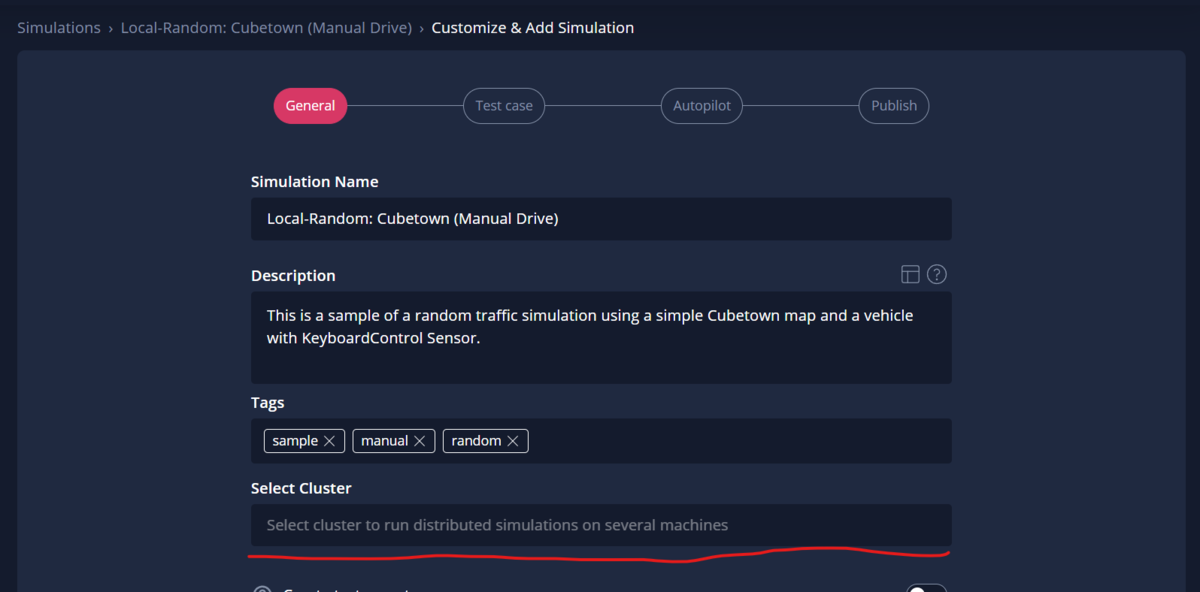Click the 'sample' tag label
Viewport: 1200px width, 592px height.
coord(295,441)
